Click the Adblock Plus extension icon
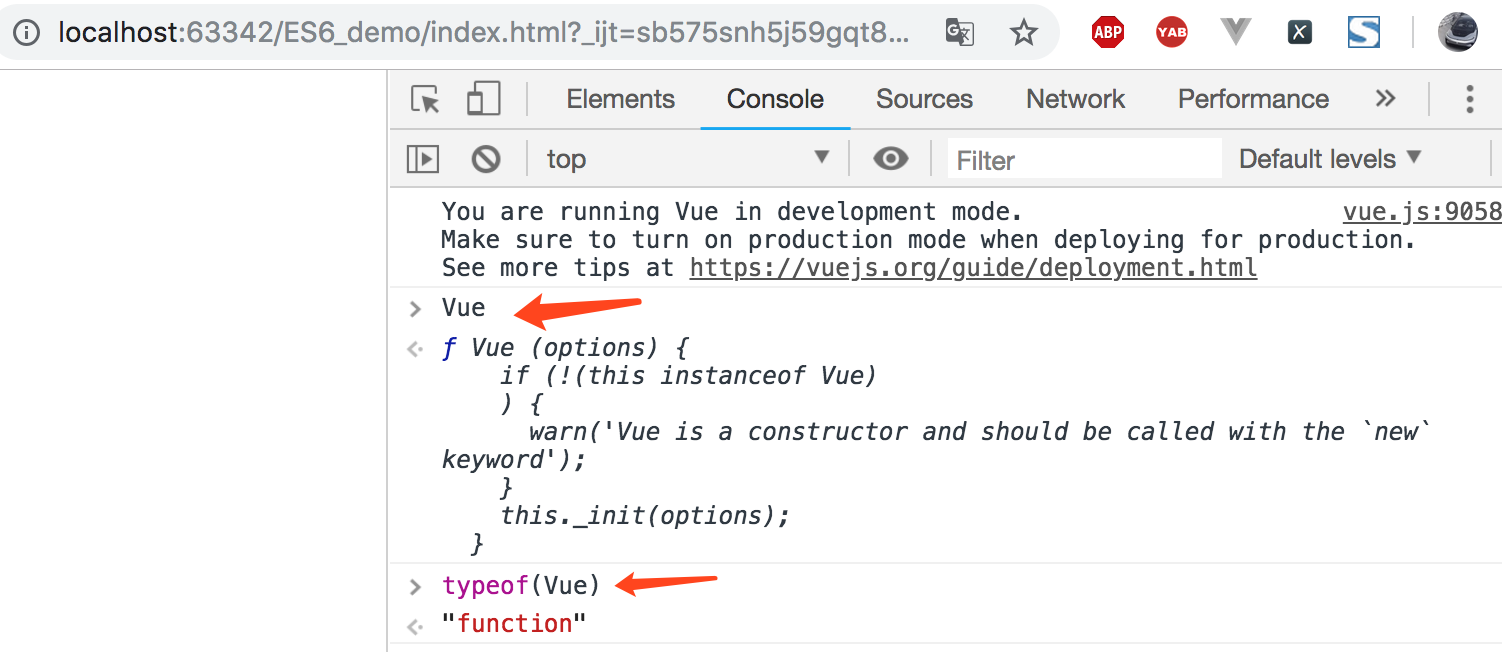 click(x=1107, y=33)
